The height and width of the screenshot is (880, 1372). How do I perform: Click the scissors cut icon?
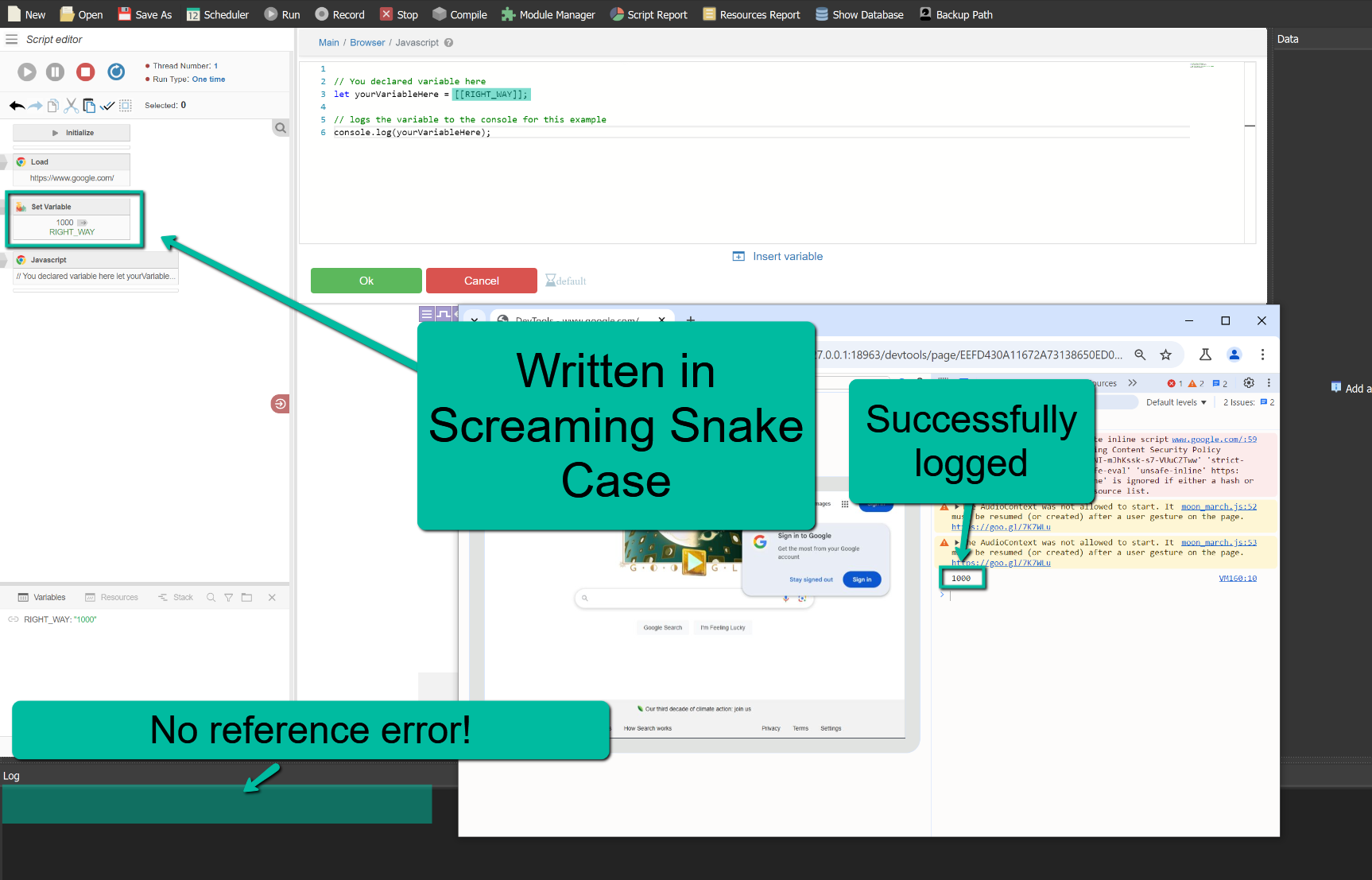pos(72,106)
